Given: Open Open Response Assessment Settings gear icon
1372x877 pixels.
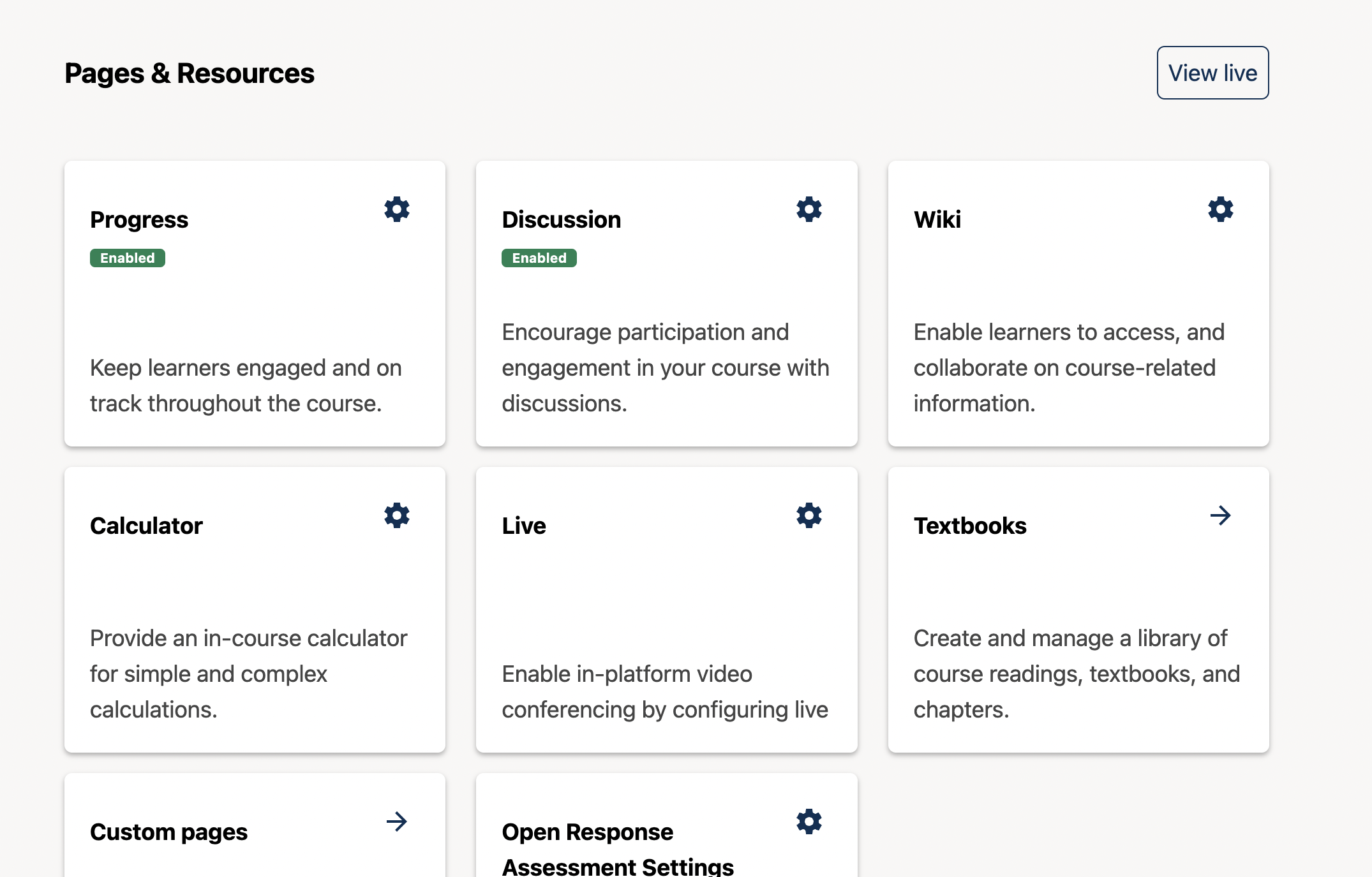Looking at the screenshot, I should [x=808, y=822].
